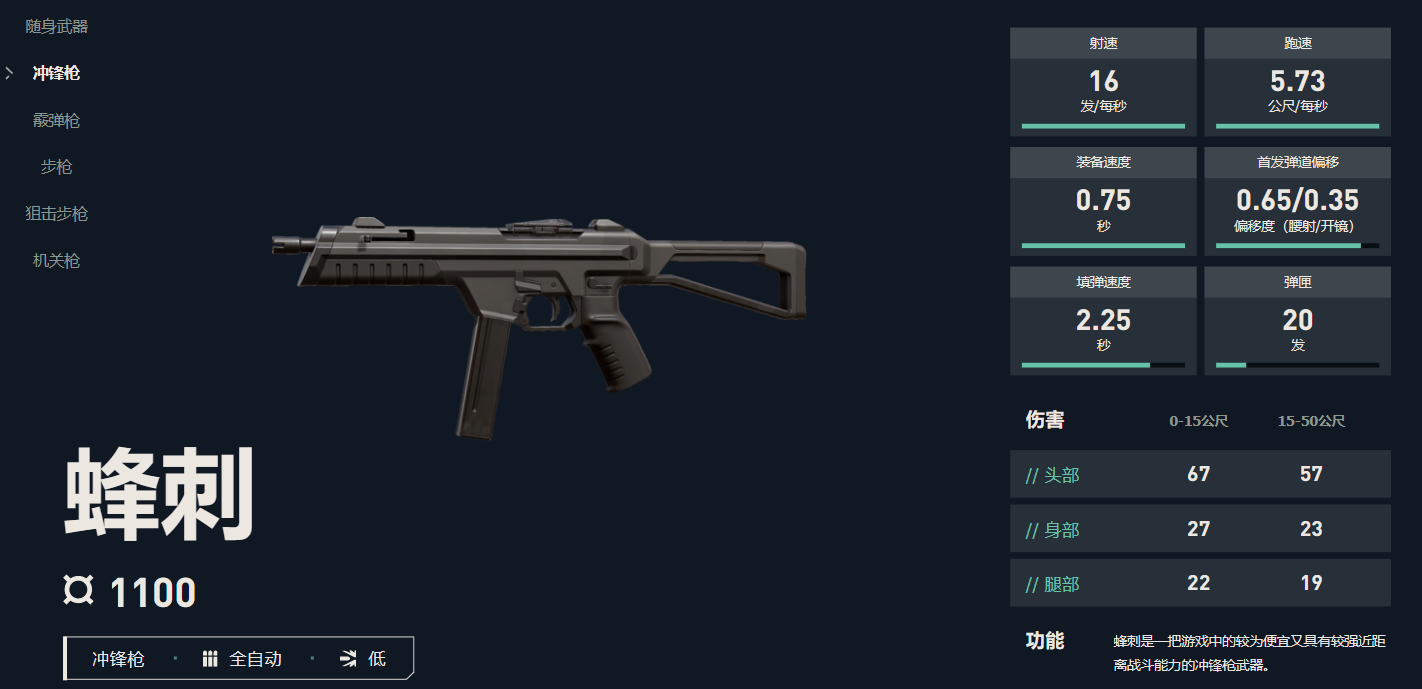The width and height of the screenshot is (1422, 689).
Task: Click the 跑速 run speed stat card
Action: point(1297,82)
